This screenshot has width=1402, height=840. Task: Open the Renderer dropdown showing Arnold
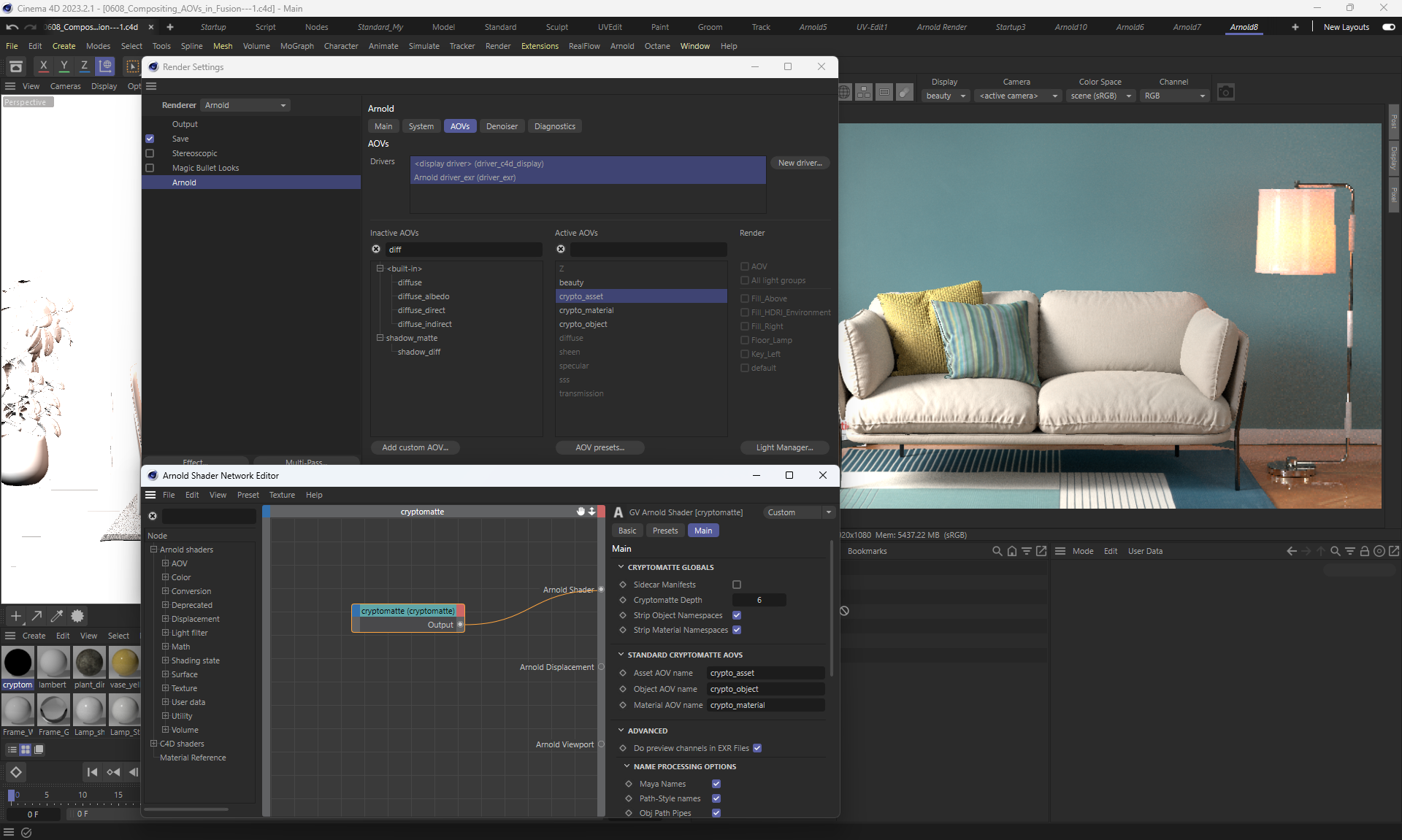coord(245,105)
